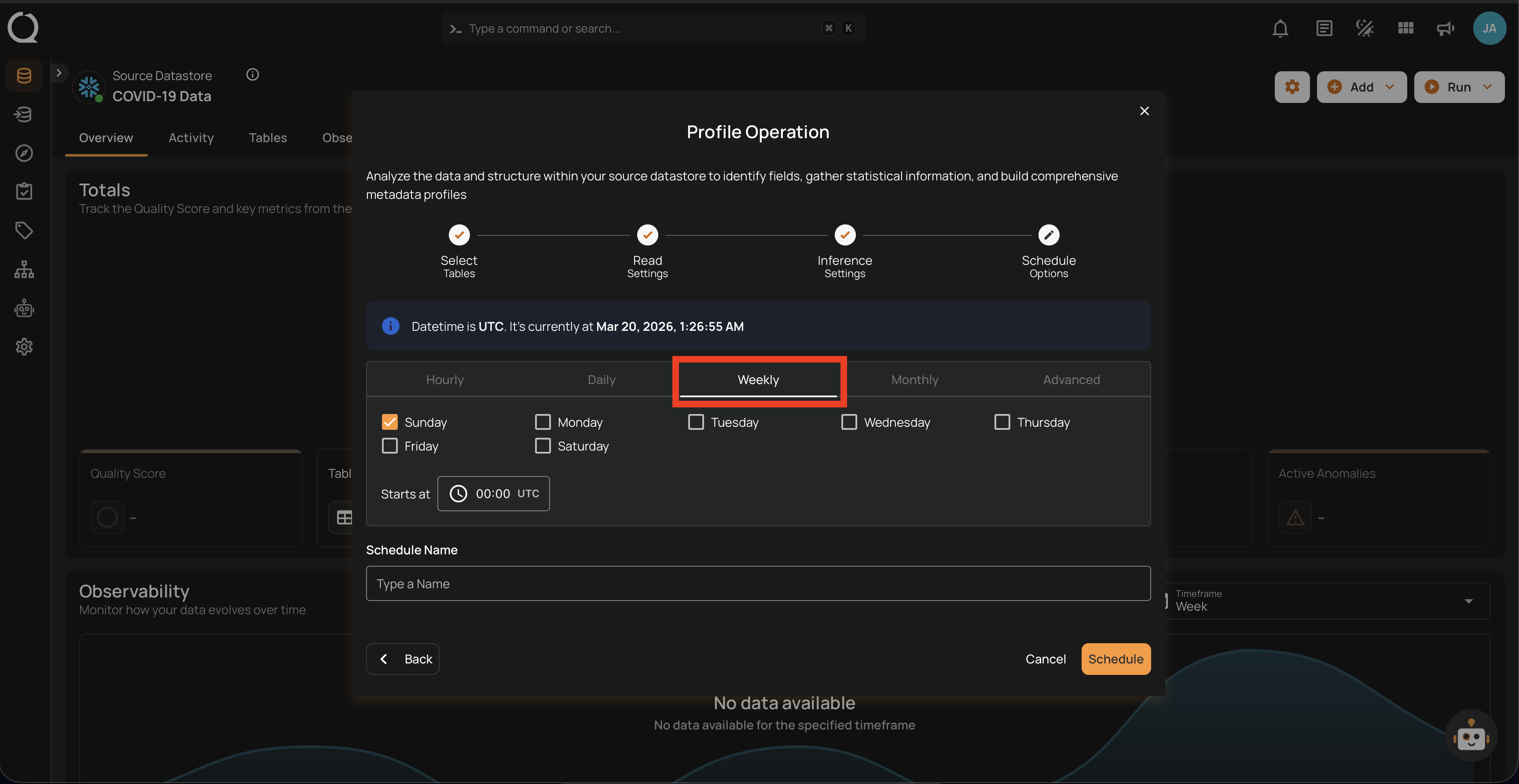Open the compass explore icon in sidebar
The height and width of the screenshot is (784, 1519).
24,153
